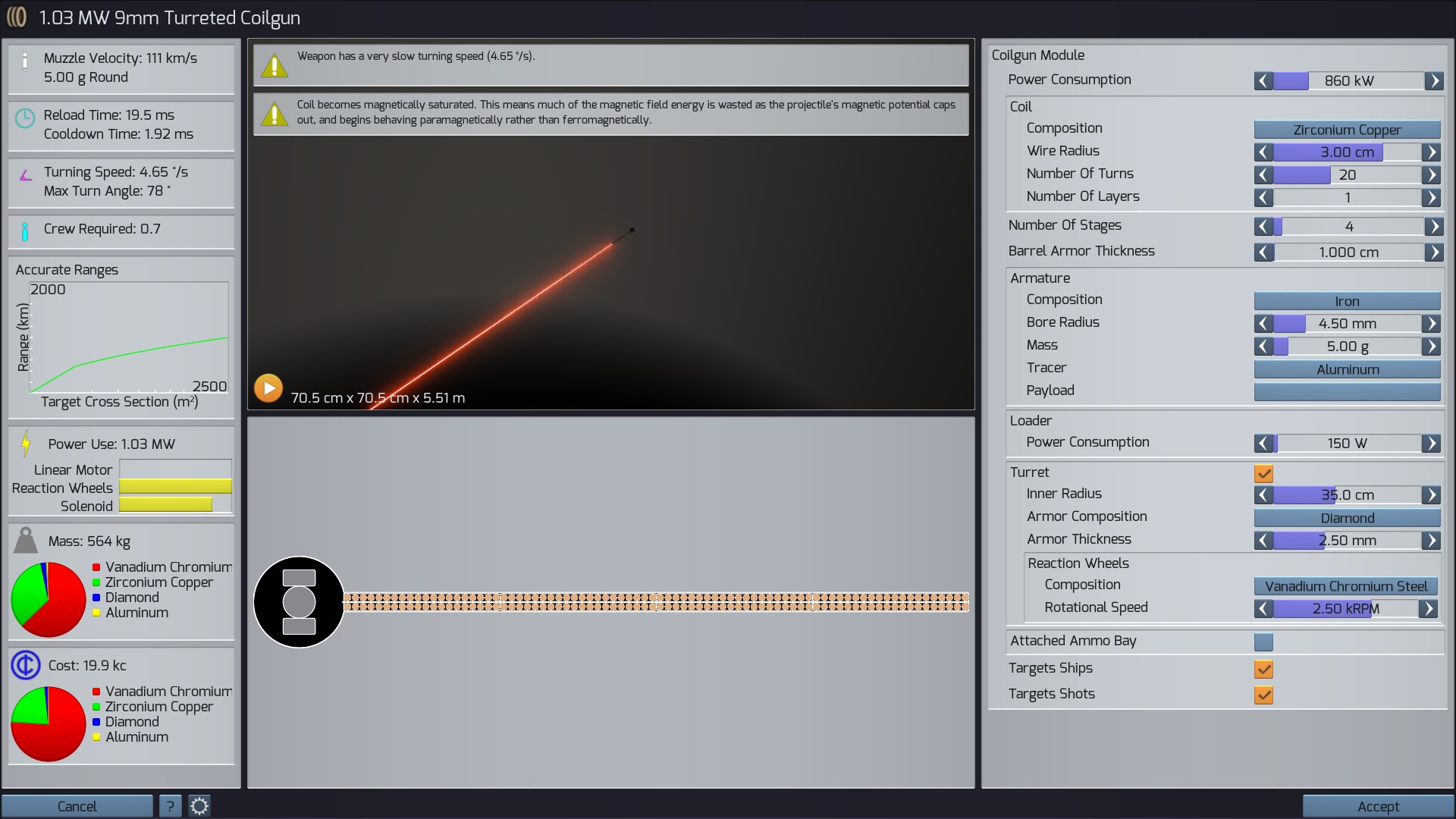
Task: Click the Rotational Speed slider bar
Action: 1345,608
